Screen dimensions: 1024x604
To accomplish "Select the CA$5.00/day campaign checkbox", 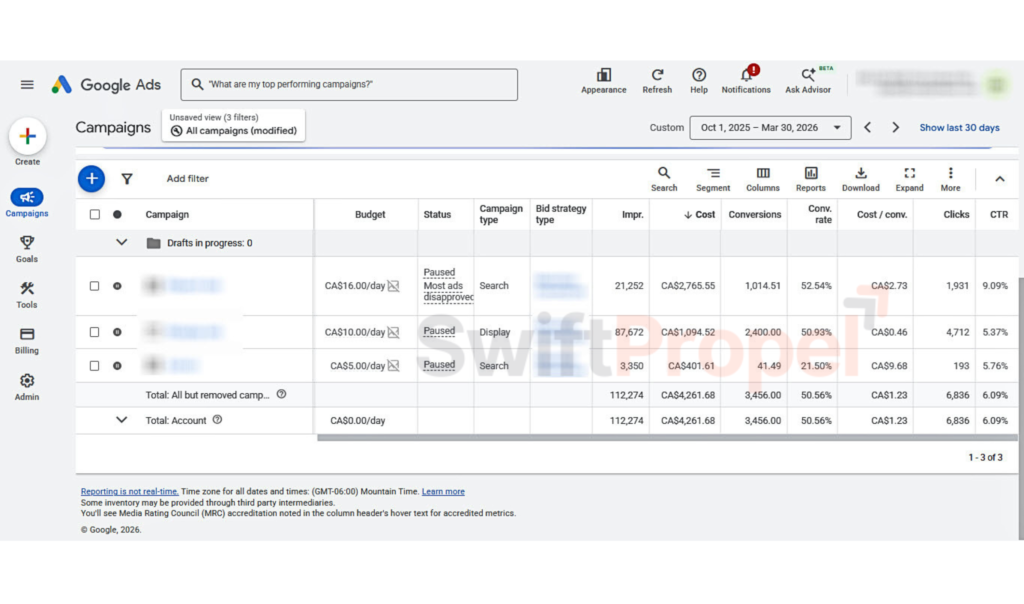I will [x=95, y=366].
